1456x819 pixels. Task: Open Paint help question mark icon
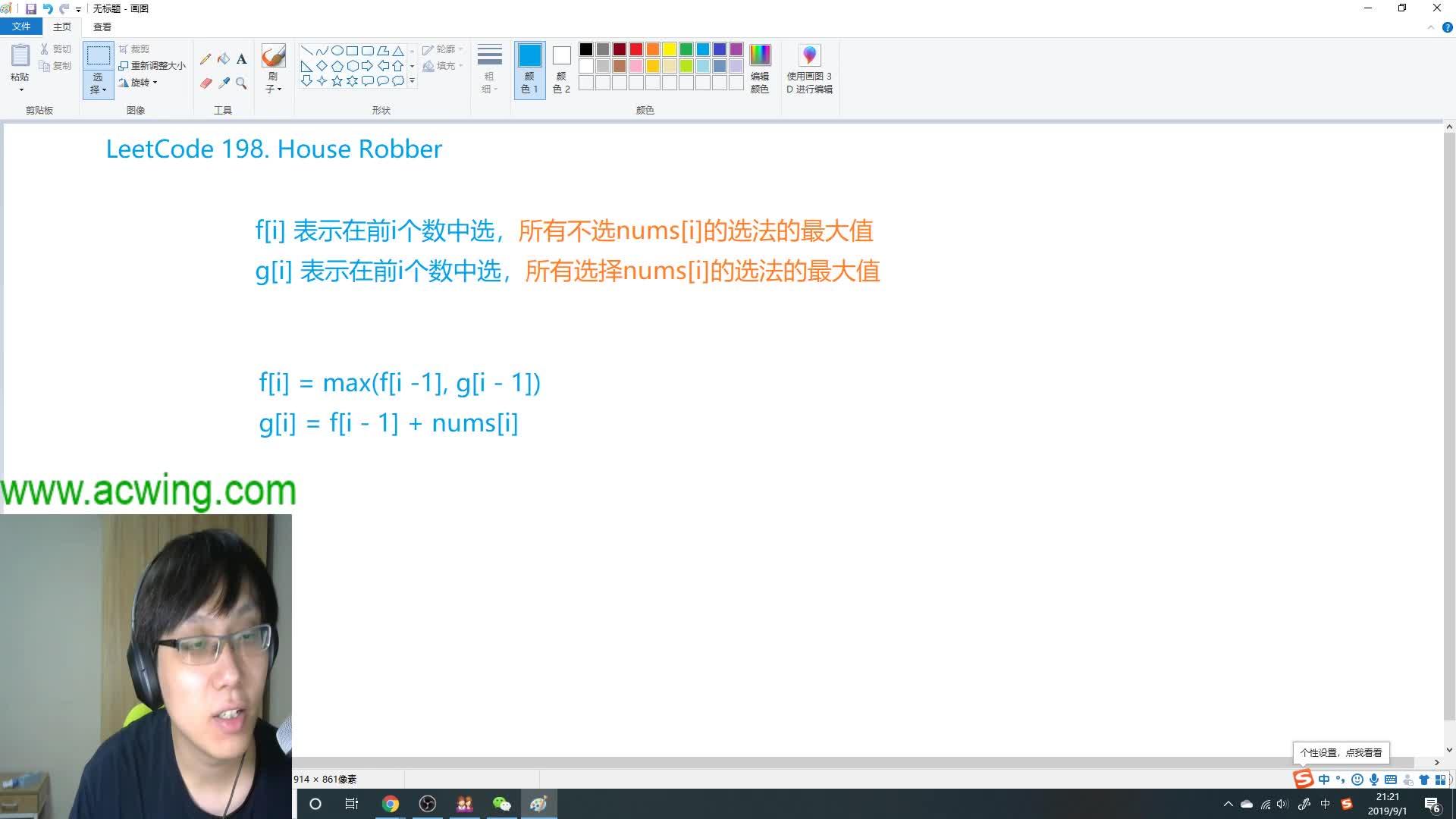coord(1447,27)
